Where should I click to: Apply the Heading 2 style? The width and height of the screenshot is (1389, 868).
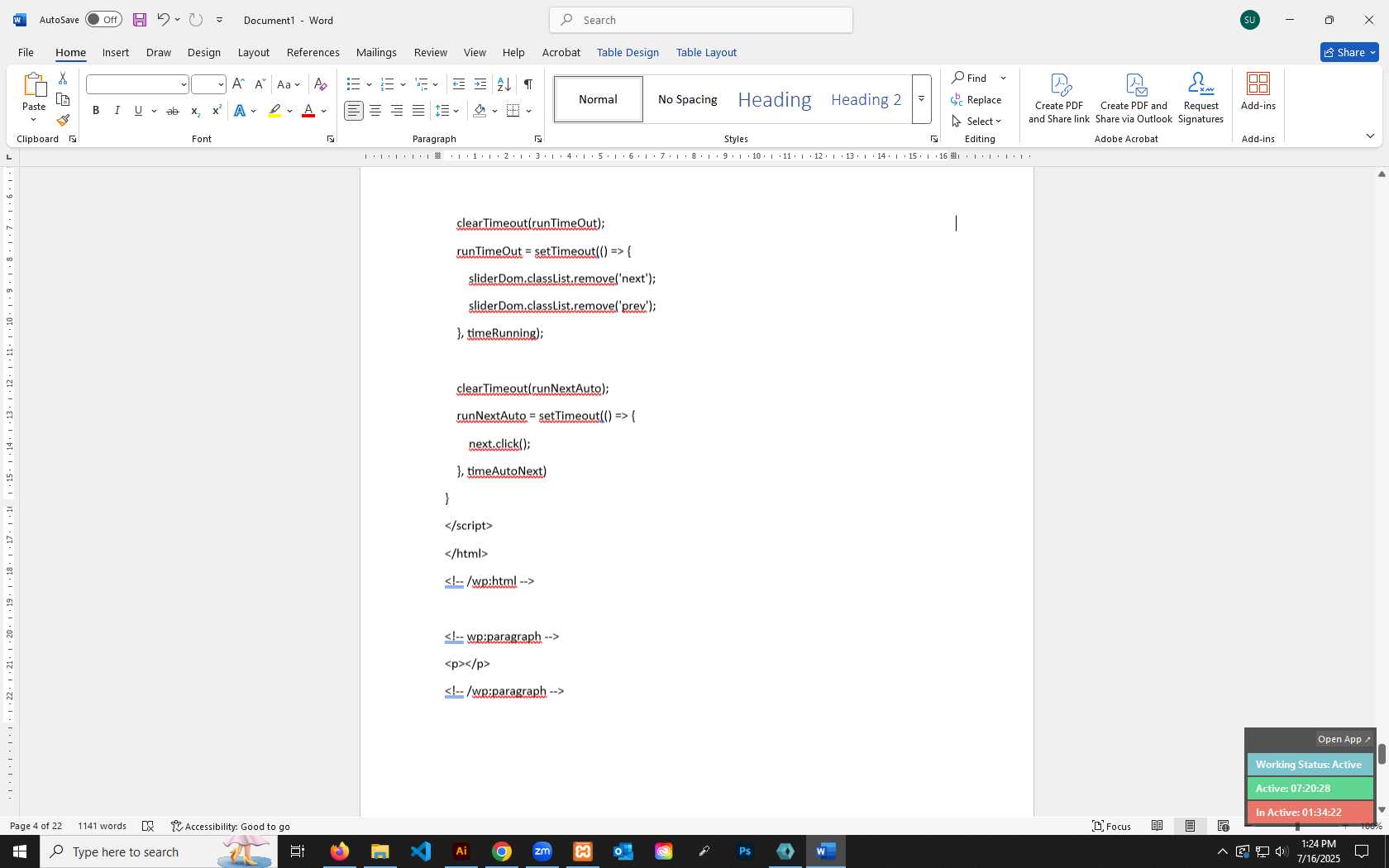[866, 99]
